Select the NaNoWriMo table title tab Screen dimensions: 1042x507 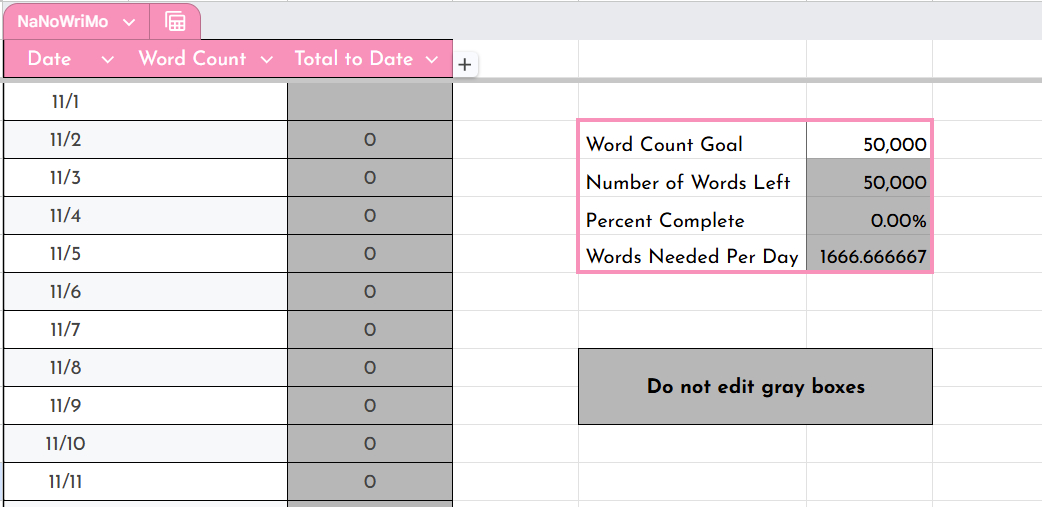coord(62,22)
